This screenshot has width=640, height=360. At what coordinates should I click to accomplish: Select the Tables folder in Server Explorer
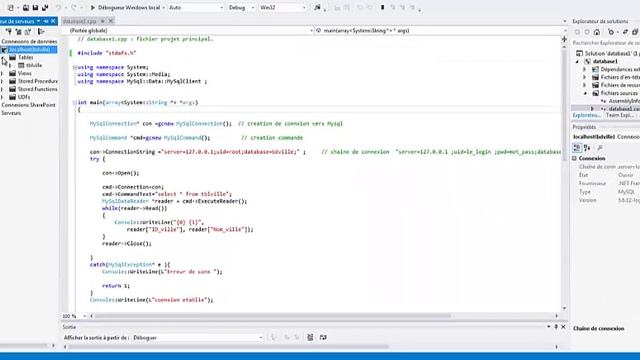pos(26,58)
